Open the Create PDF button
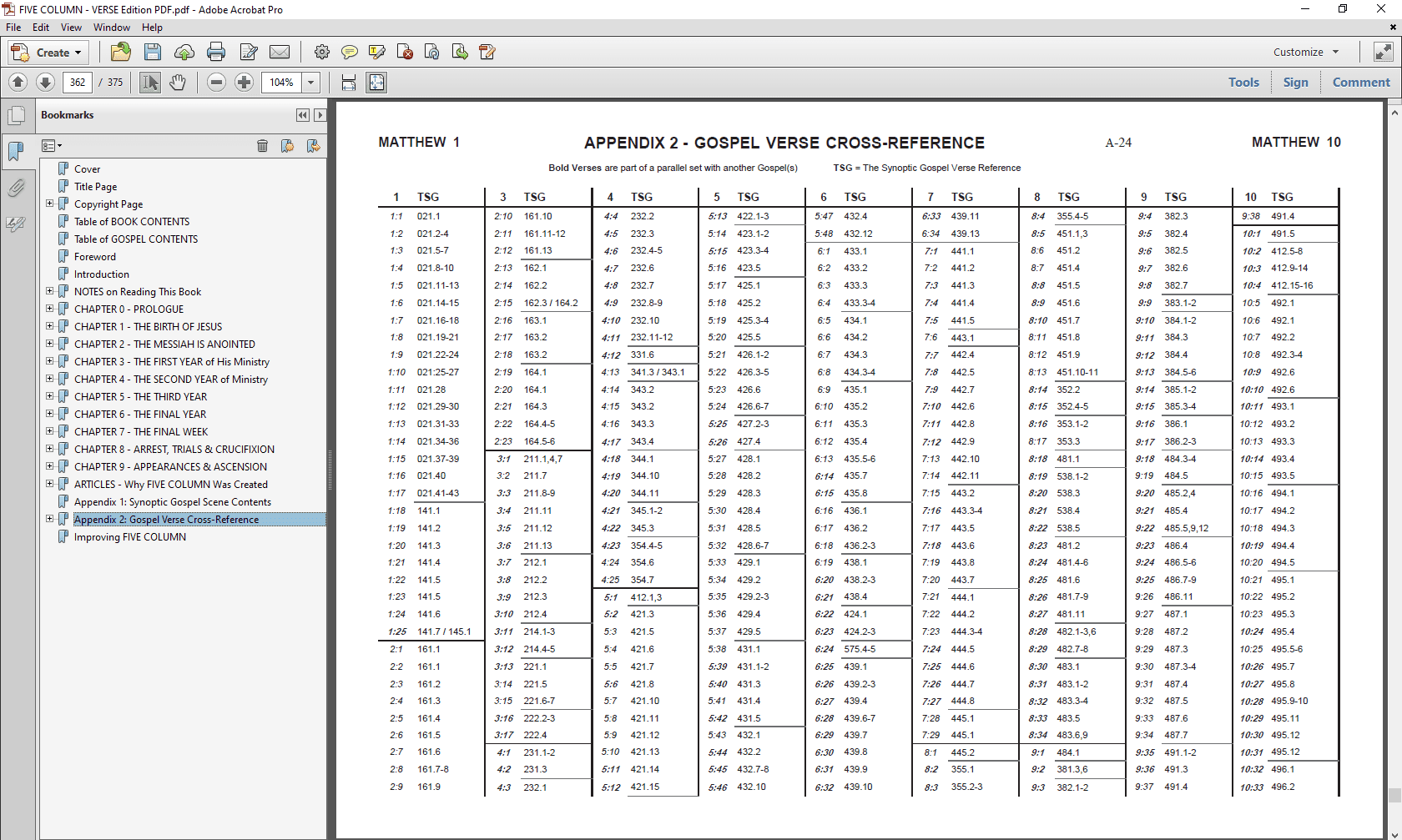 (48, 53)
